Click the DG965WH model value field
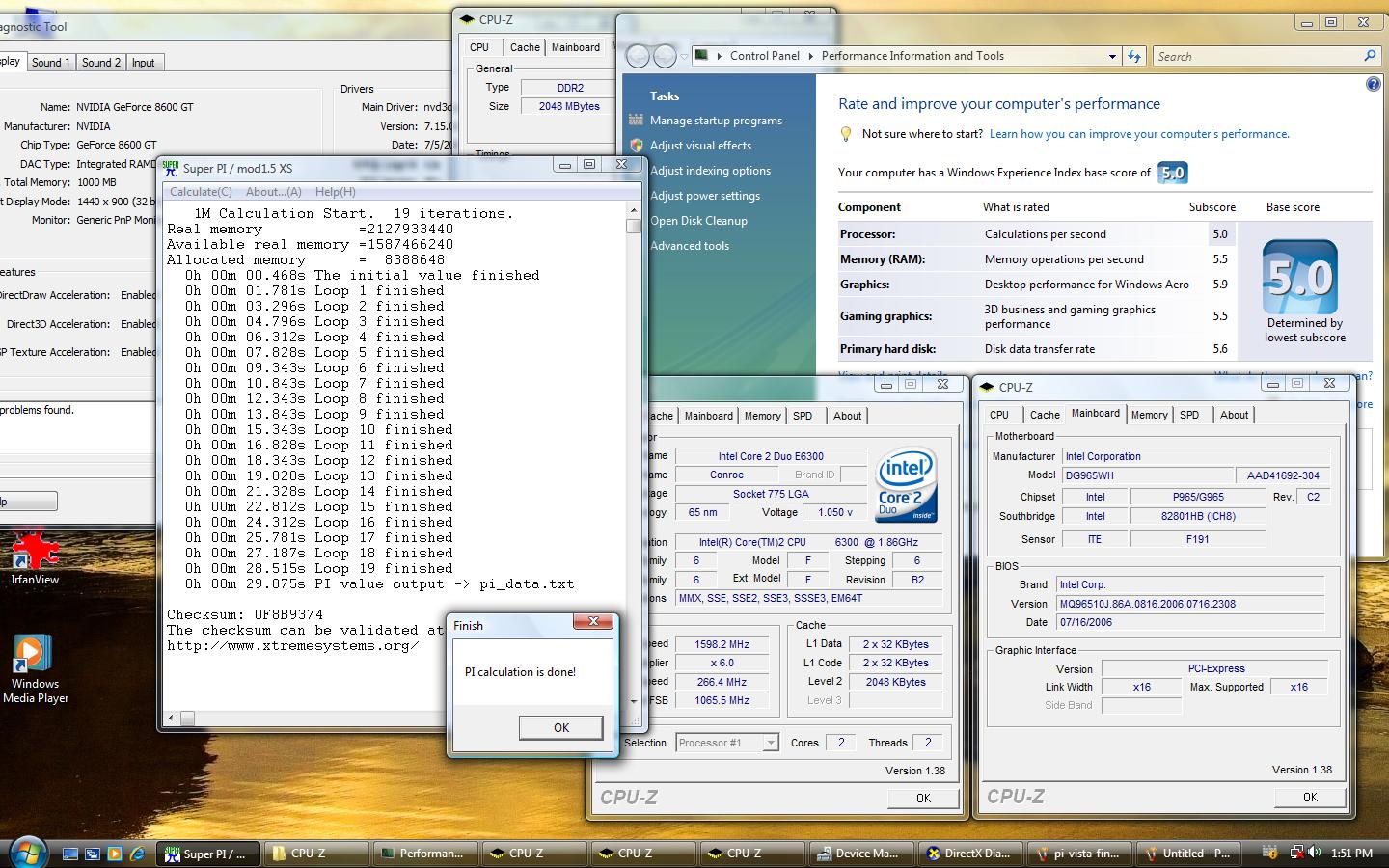1389x868 pixels. pos(1147,475)
